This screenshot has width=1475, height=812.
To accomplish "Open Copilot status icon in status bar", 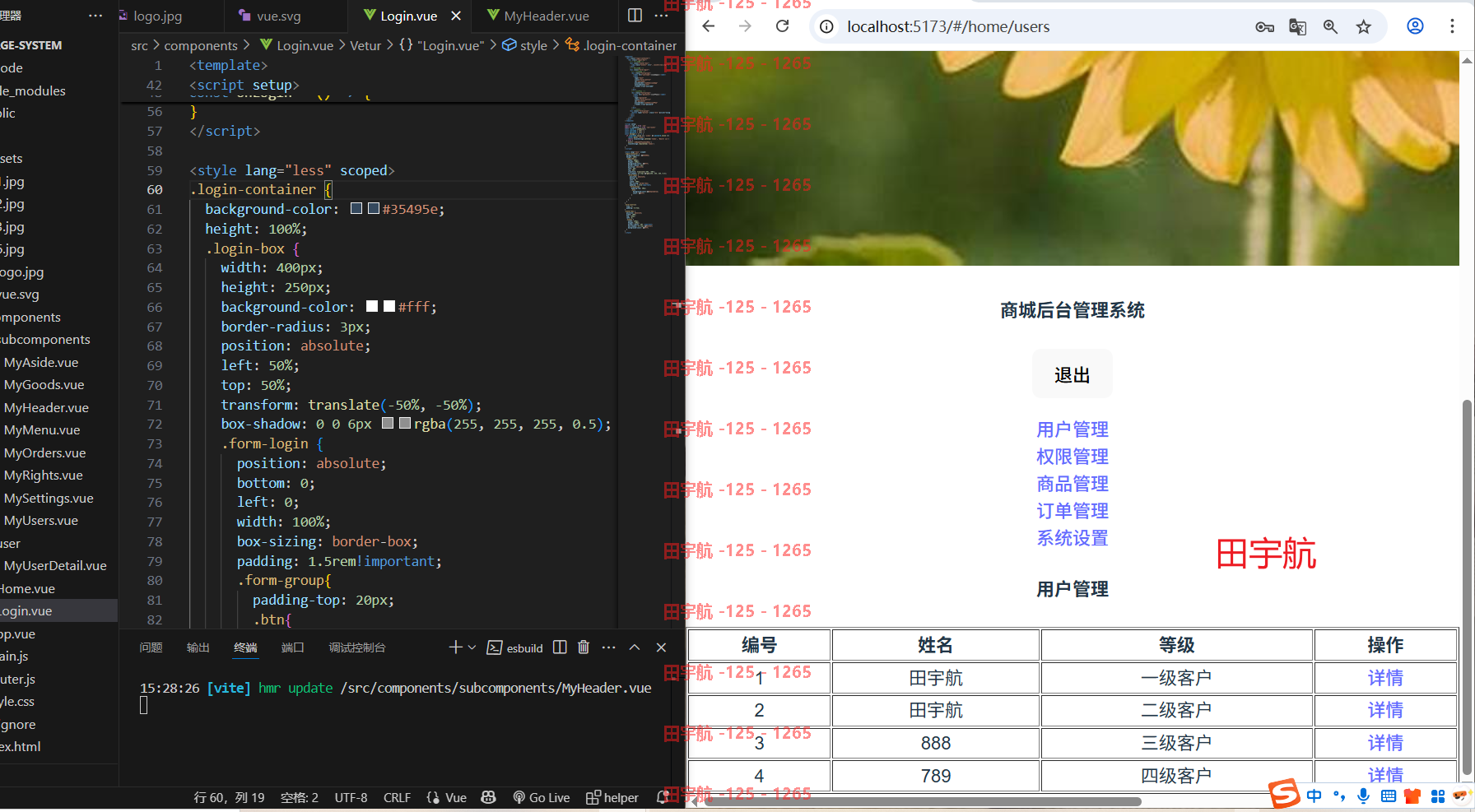I will tap(488, 797).
